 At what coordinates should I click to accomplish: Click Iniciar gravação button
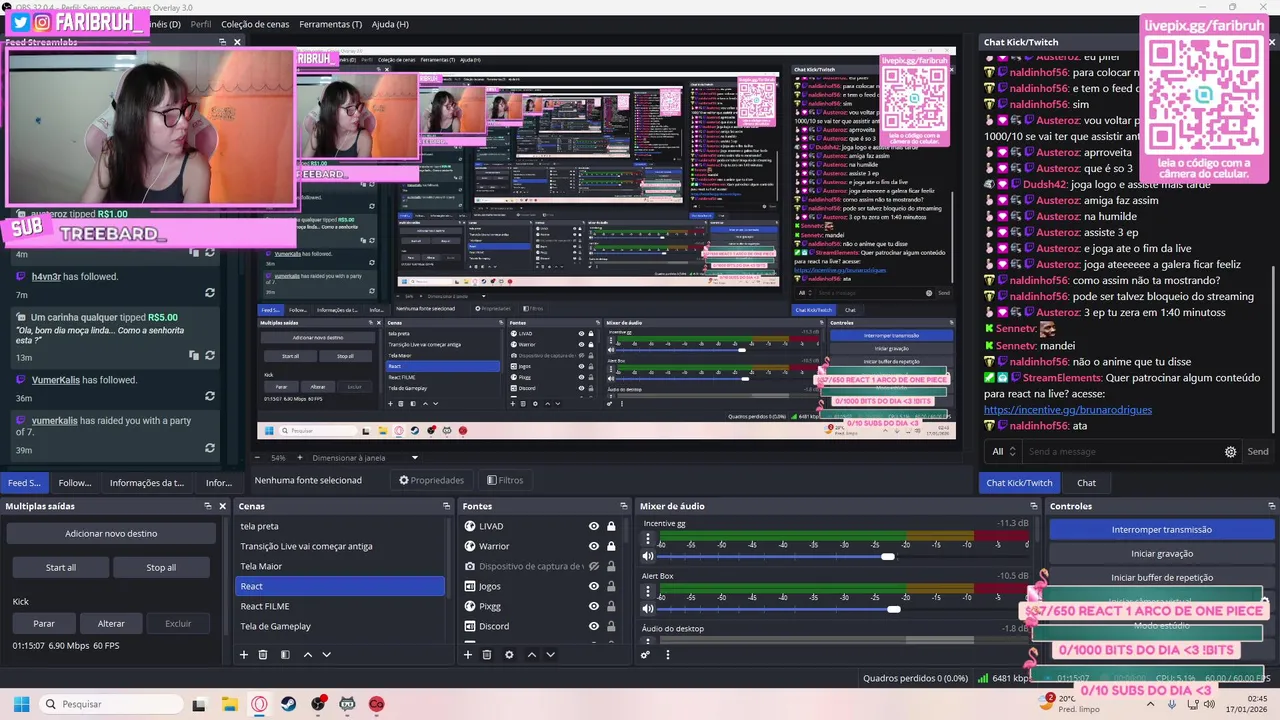[1161, 554]
